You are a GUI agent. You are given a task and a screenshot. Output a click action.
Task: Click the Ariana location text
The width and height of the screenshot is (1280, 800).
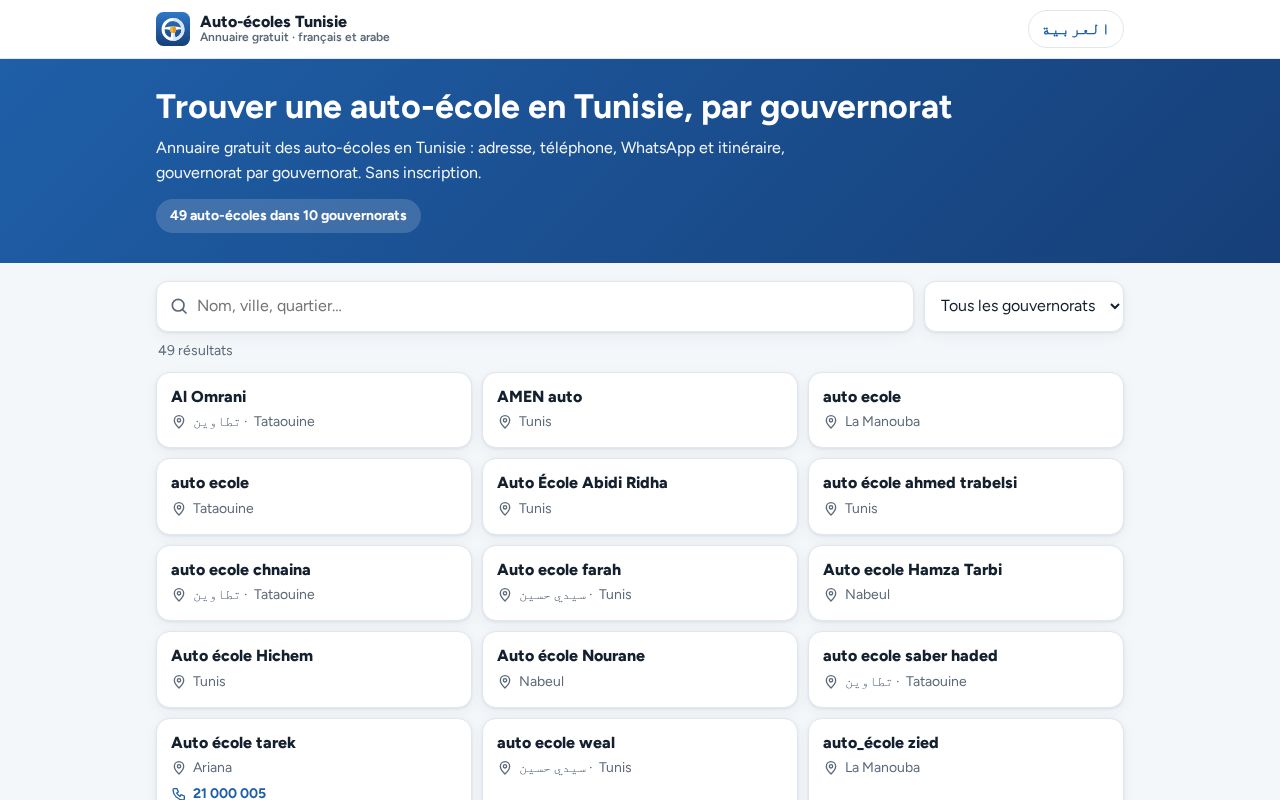(212, 768)
